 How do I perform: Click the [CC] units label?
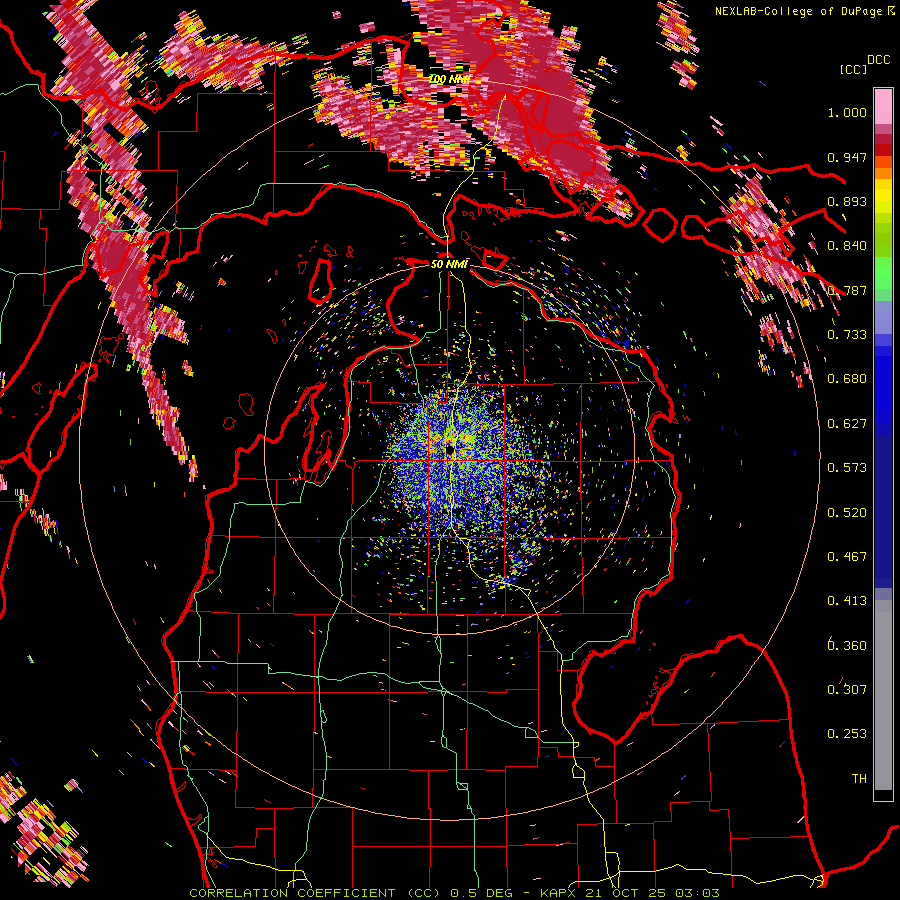click(x=853, y=69)
